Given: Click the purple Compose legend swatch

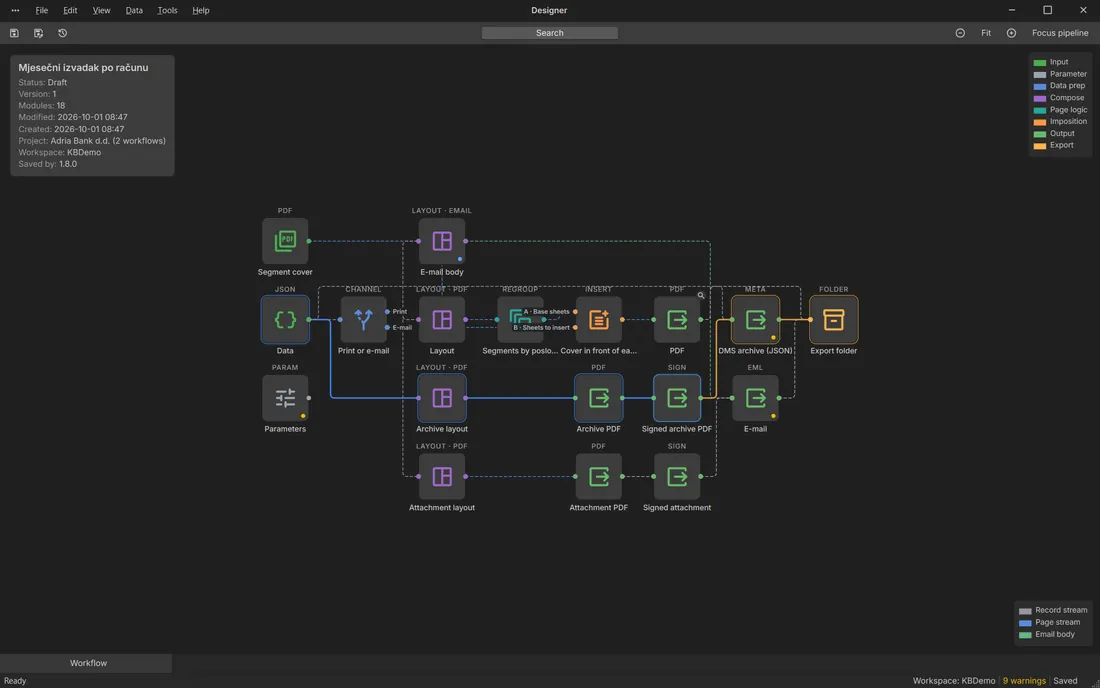Looking at the screenshot, I should coord(1040,98).
